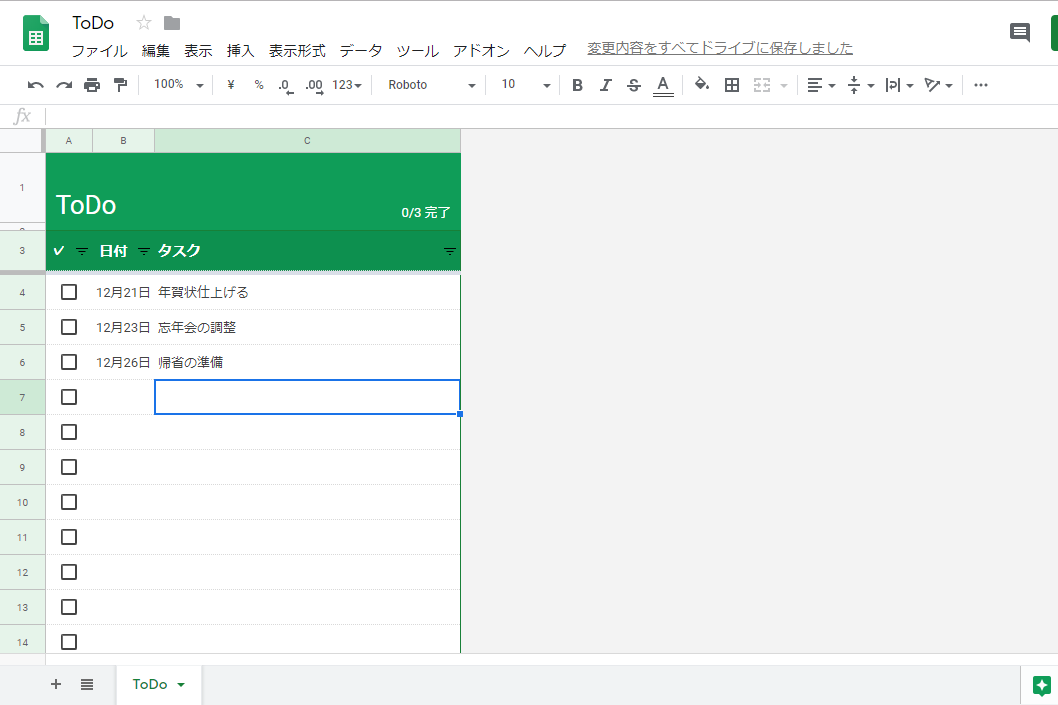Redo the last action
Viewport: 1058px width, 705px height.
[x=64, y=85]
